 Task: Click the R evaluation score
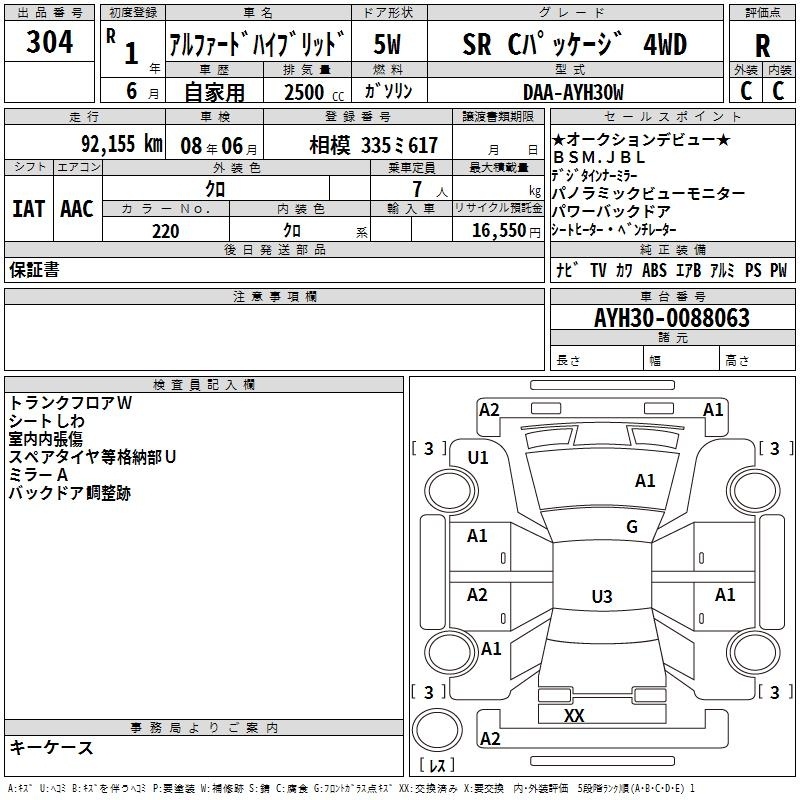pos(762,45)
